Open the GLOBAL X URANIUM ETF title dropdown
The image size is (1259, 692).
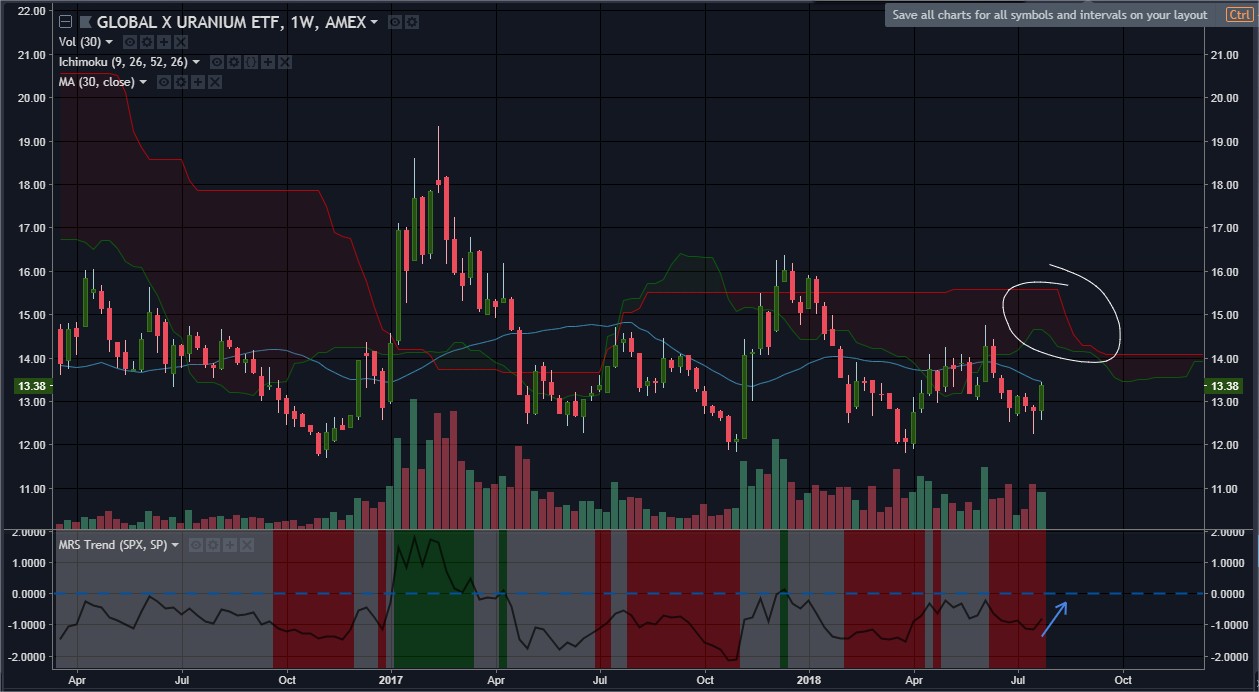pyautogui.click(x=374, y=22)
